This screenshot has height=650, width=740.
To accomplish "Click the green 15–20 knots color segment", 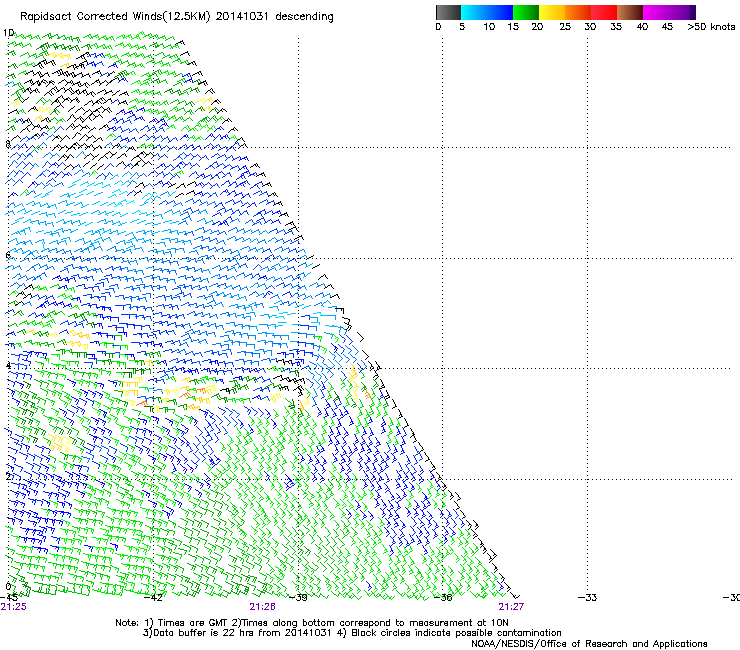I will pyautogui.click(x=526, y=12).
